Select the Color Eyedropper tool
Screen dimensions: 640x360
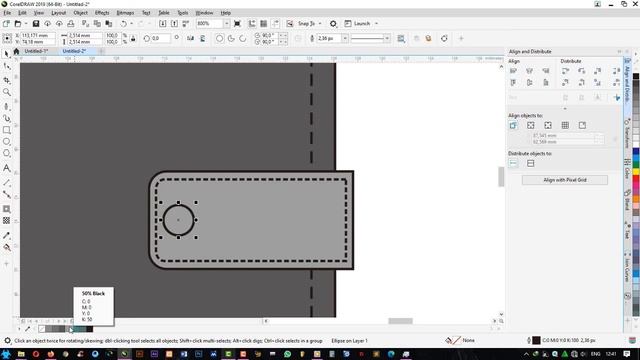click(x=7, y=236)
